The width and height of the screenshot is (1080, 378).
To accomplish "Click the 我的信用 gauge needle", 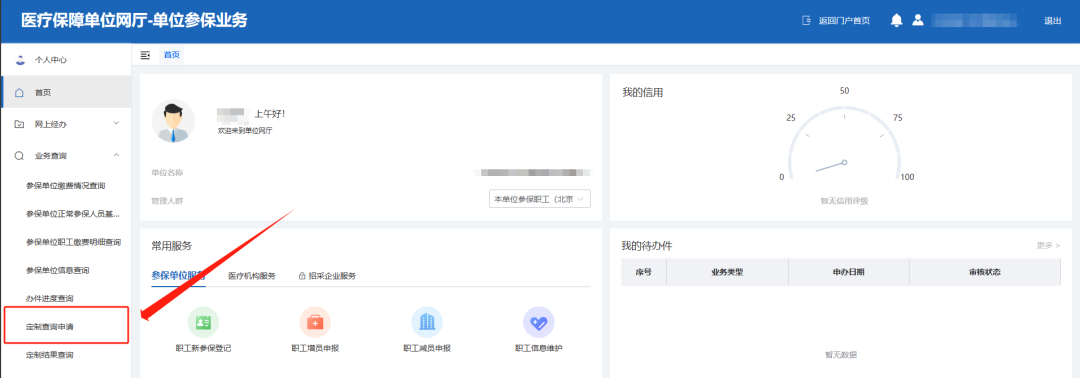I will tap(831, 166).
